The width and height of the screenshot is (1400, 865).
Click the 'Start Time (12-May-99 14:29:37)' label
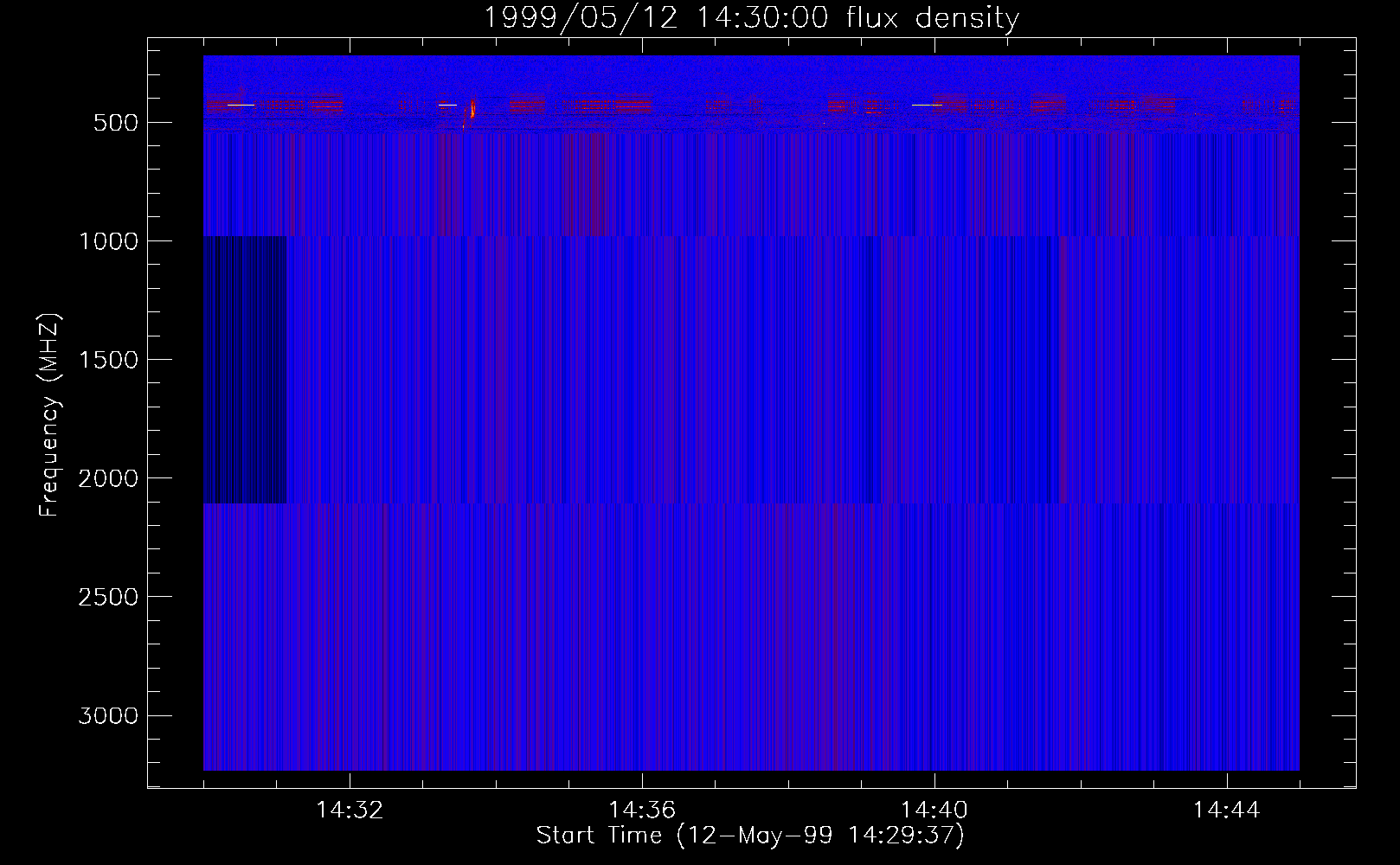[750, 836]
